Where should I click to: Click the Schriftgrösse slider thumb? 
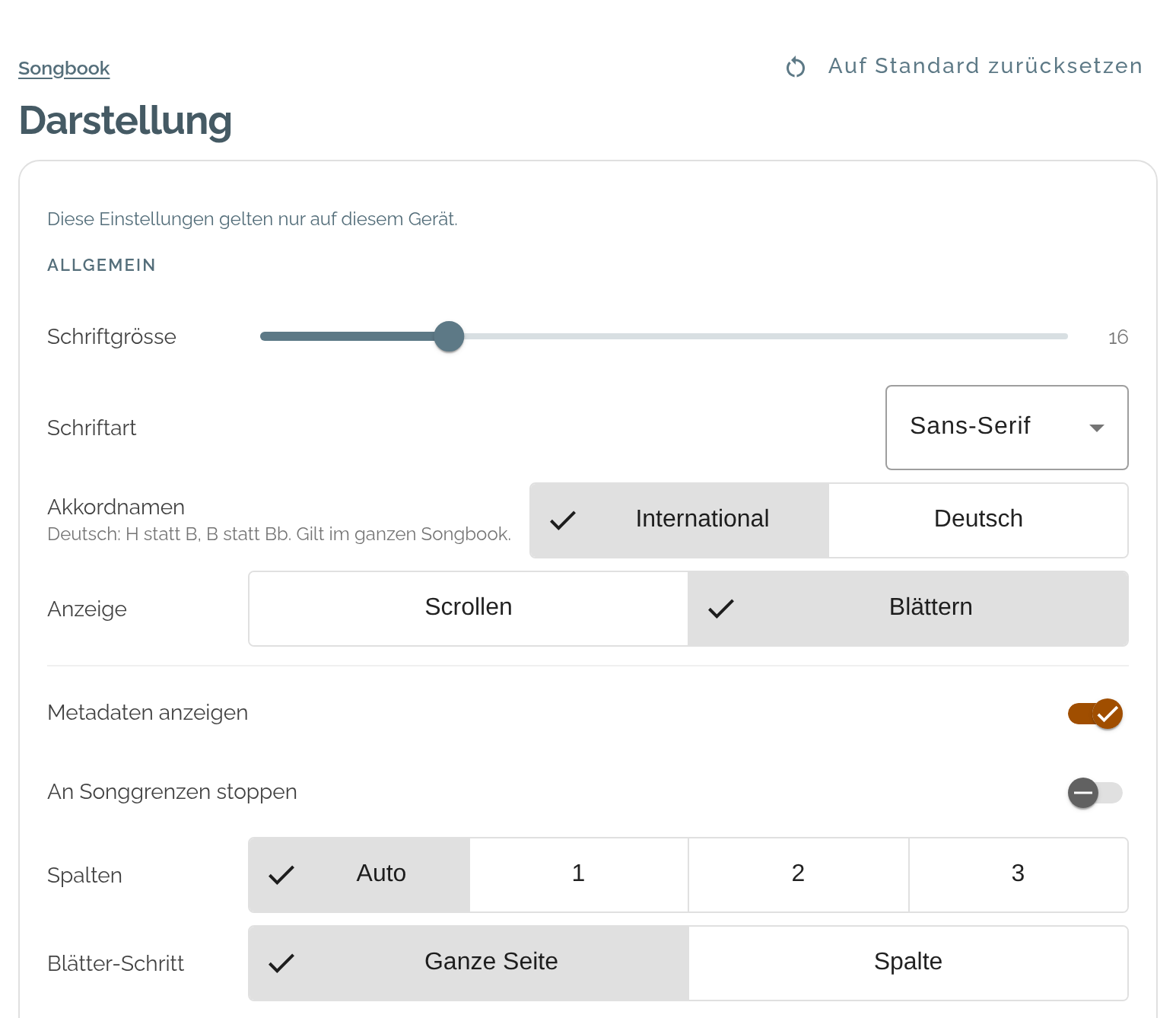[x=449, y=336]
